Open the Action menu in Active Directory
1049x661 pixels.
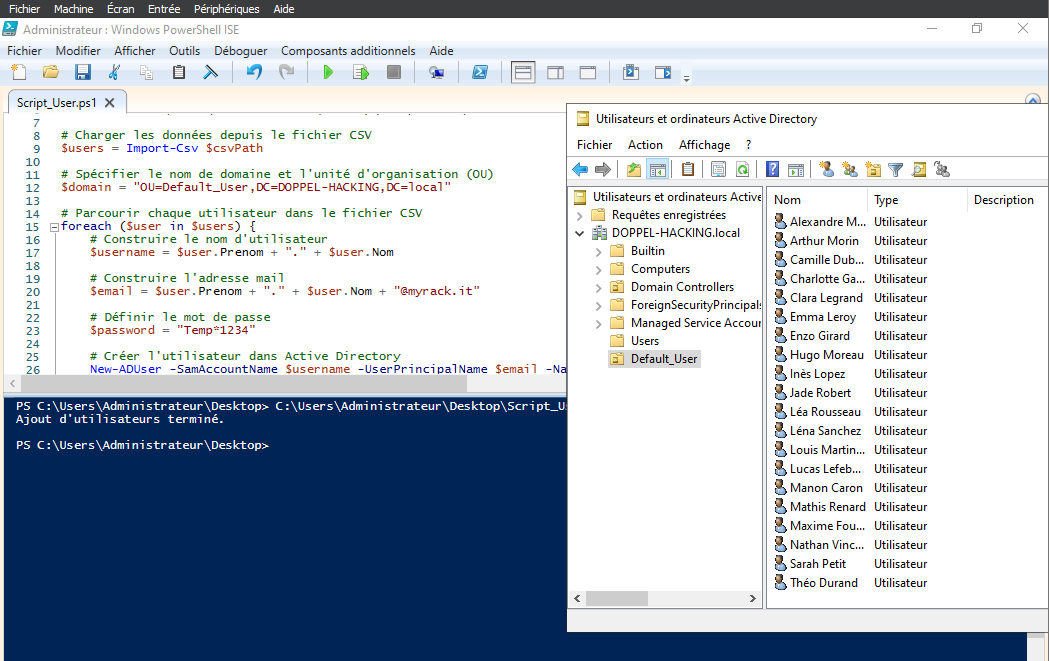[x=645, y=145]
